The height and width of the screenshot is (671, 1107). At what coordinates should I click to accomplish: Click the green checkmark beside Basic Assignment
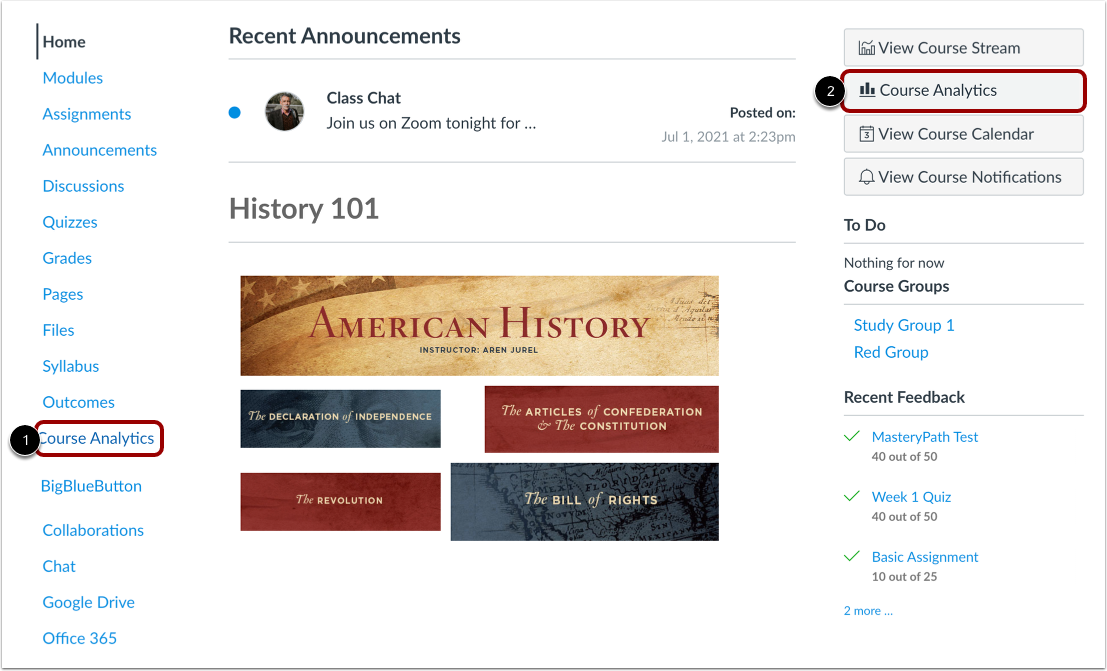point(852,556)
